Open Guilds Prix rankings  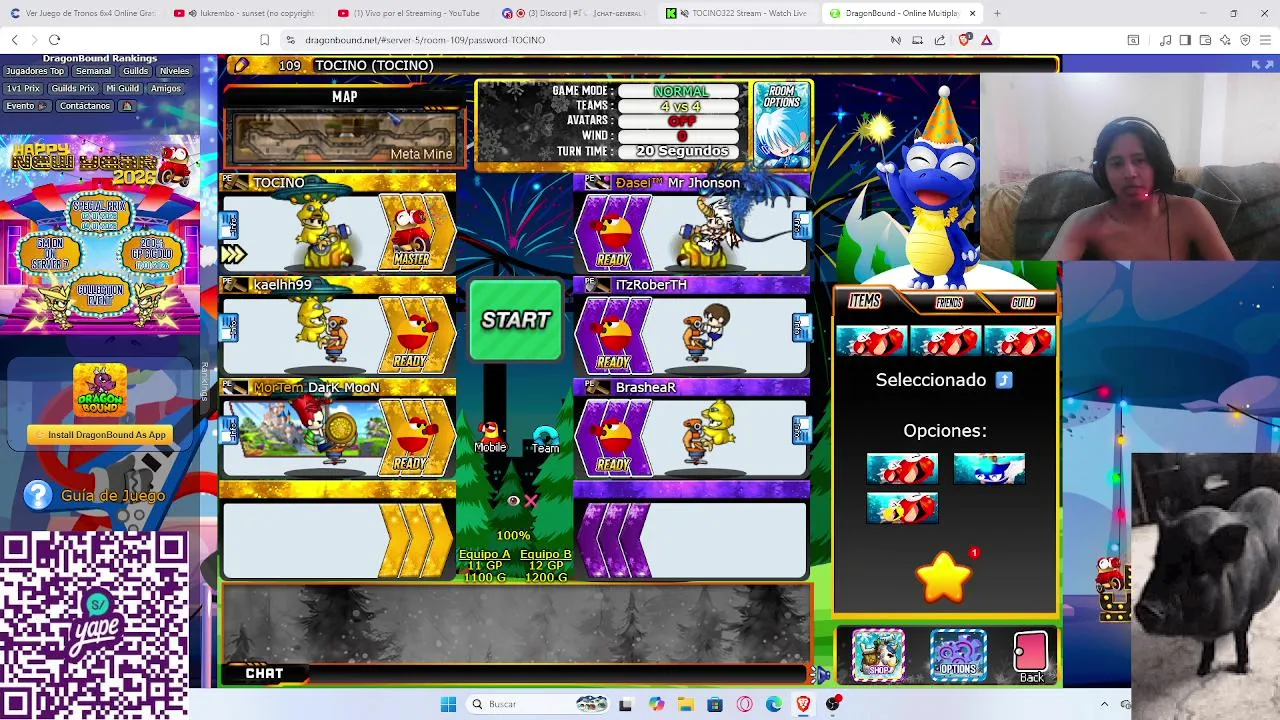[x=72, y=89]
